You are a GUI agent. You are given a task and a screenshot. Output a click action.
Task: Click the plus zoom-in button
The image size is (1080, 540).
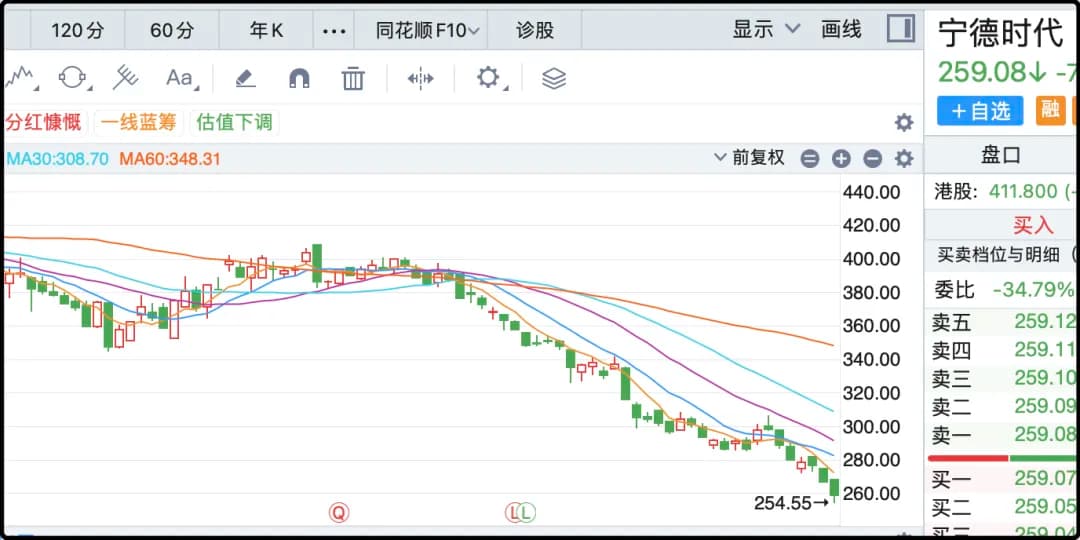(841, 159)
